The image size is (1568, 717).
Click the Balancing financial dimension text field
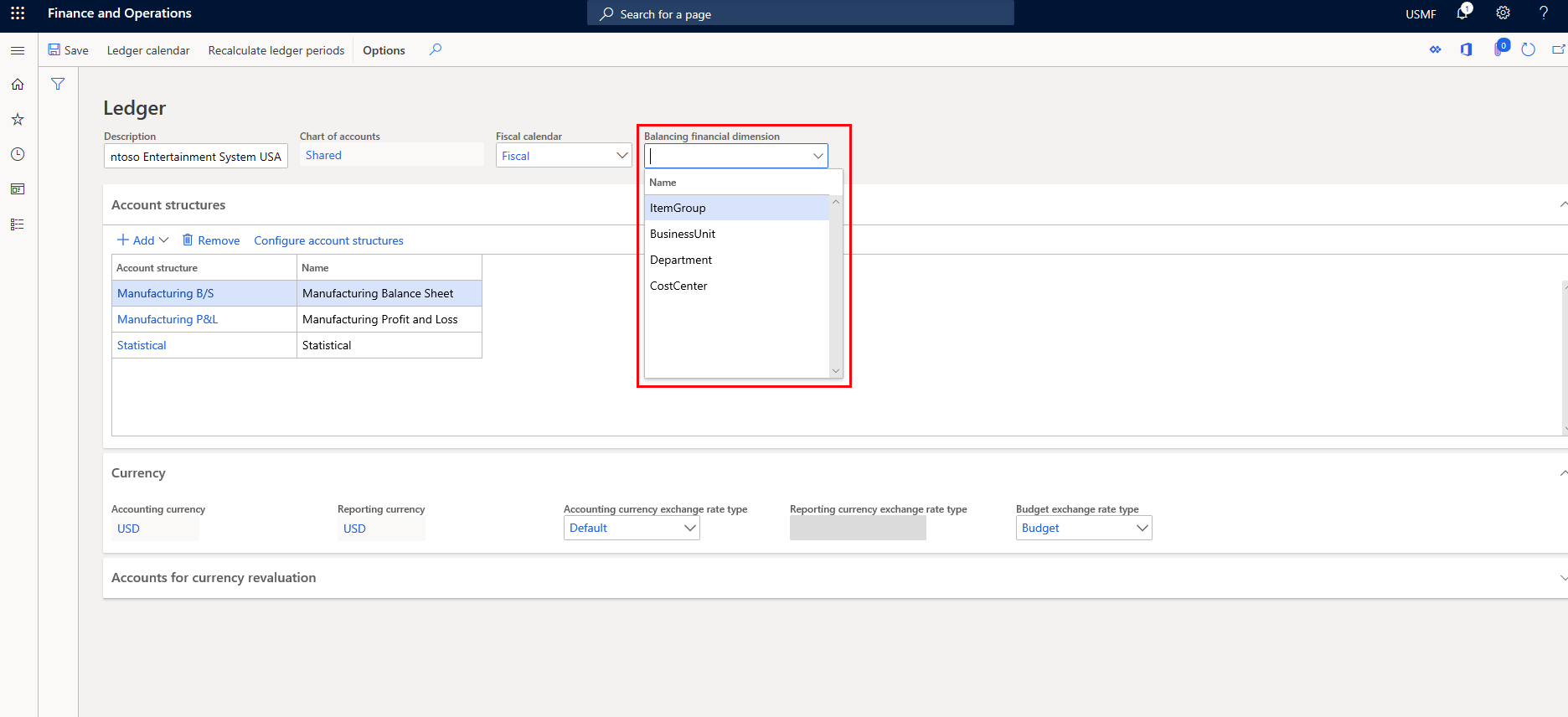727,156
